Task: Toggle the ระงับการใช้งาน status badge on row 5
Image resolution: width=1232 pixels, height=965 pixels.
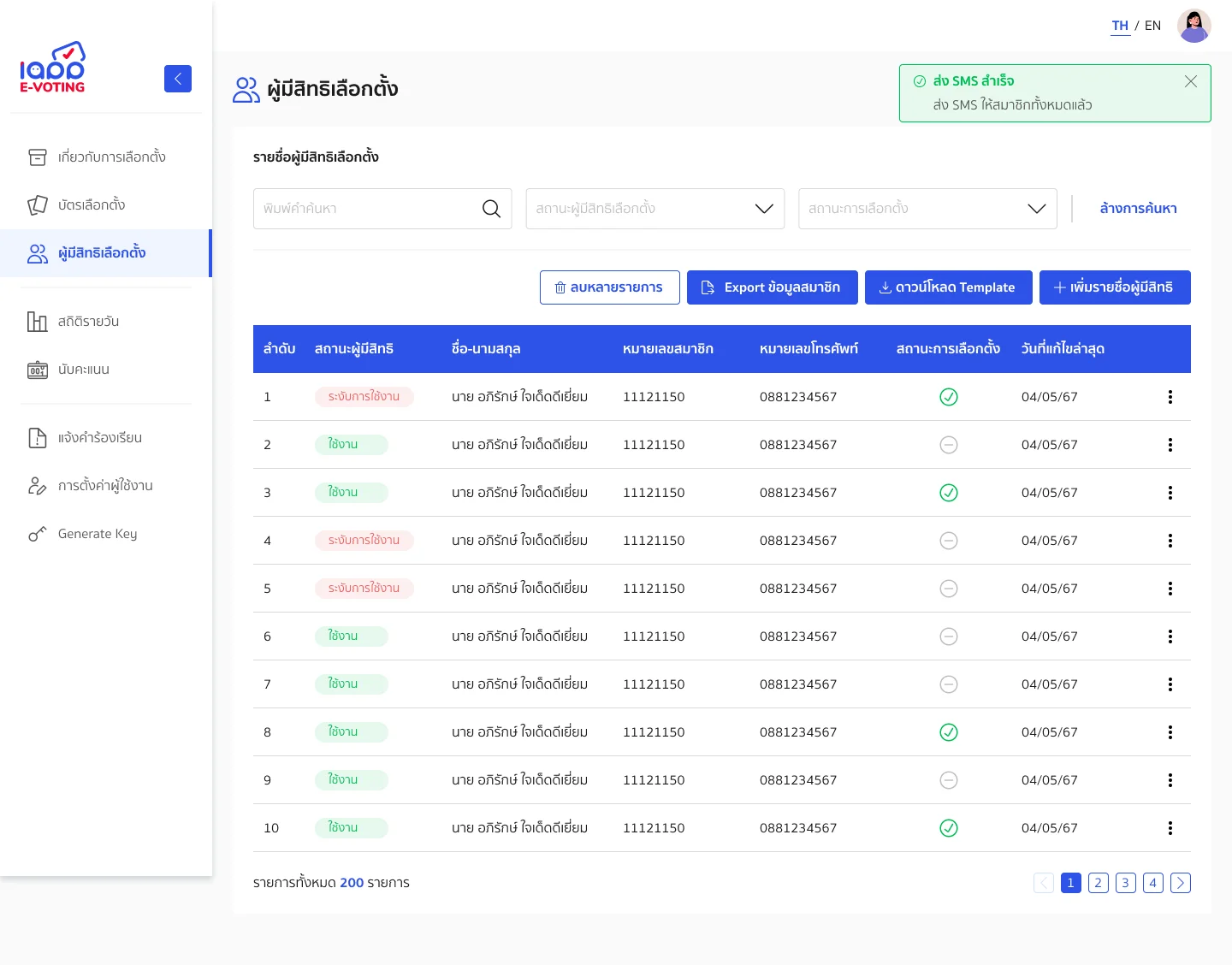Action: click(x=364, y=588)
